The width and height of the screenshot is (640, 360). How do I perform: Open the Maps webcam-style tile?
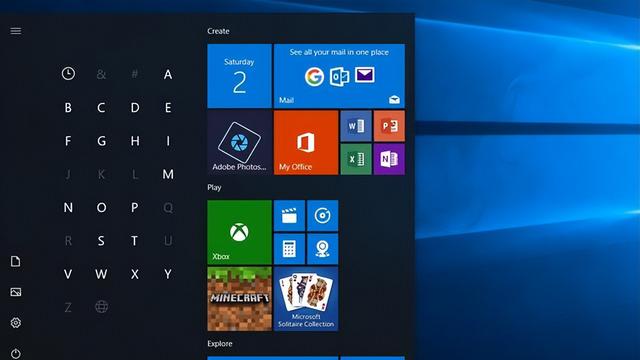click(x=322, y=249)
